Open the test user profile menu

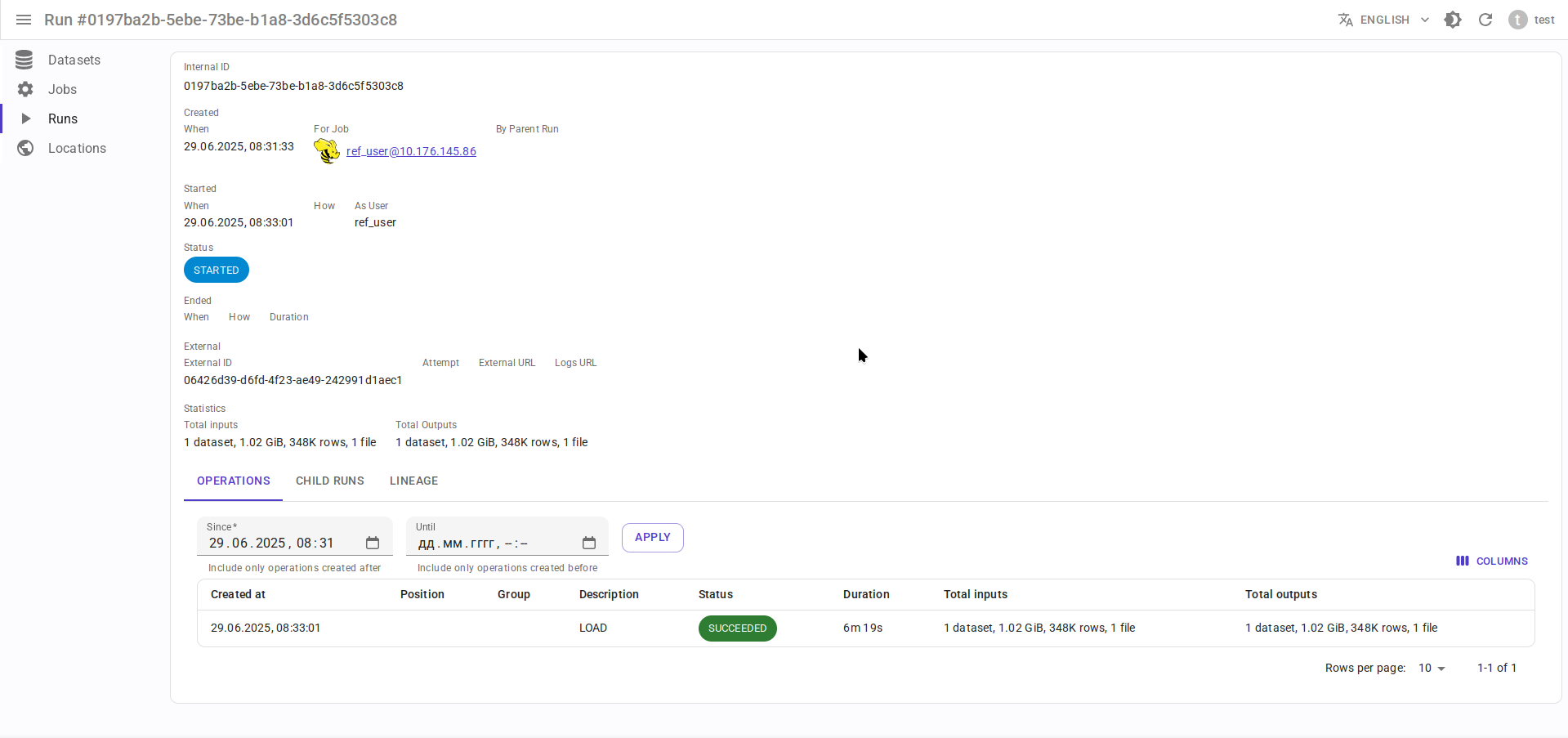pyautogui.click(x=1531, y=20)
